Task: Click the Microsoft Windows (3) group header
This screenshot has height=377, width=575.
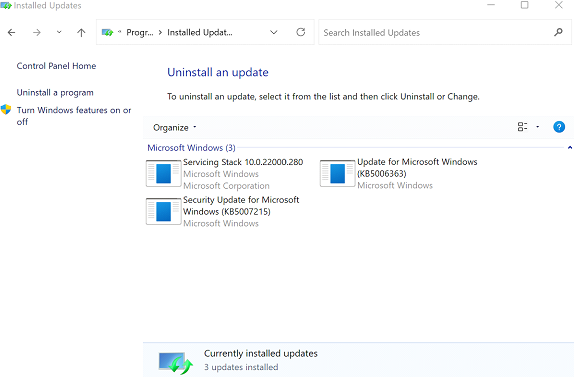Action: (x=191, y=148)
